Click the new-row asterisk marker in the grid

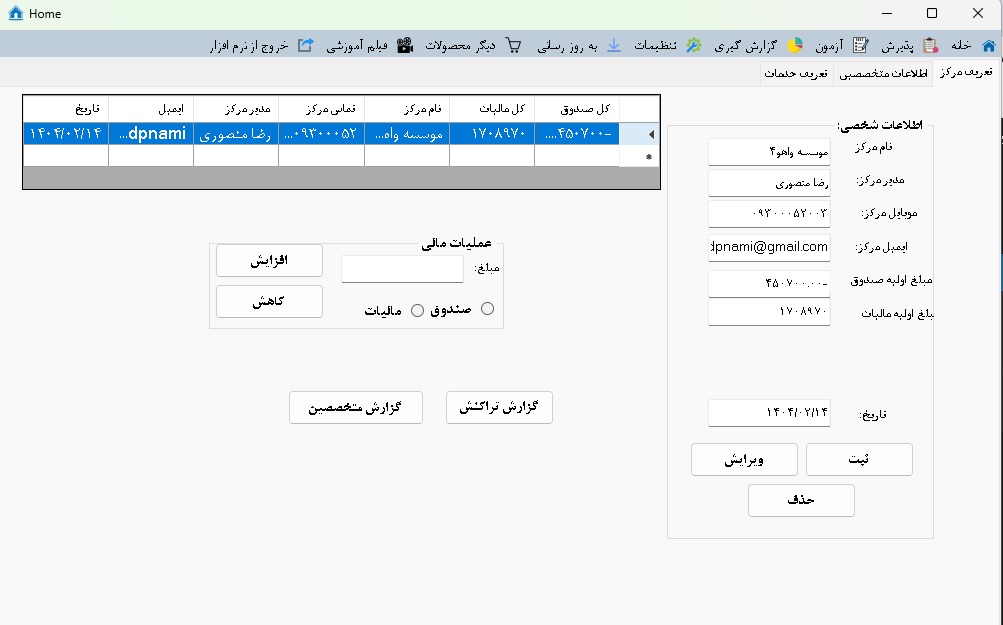click(649, 157)
